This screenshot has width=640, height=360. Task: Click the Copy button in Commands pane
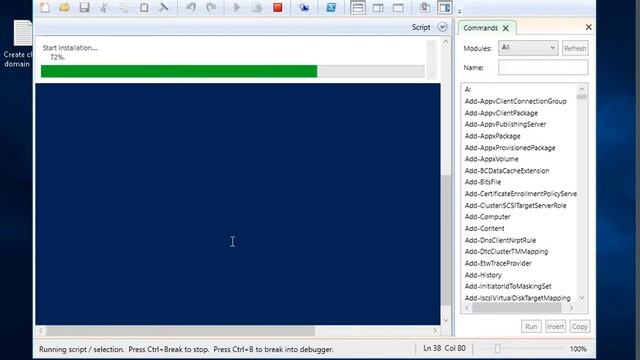580,327
